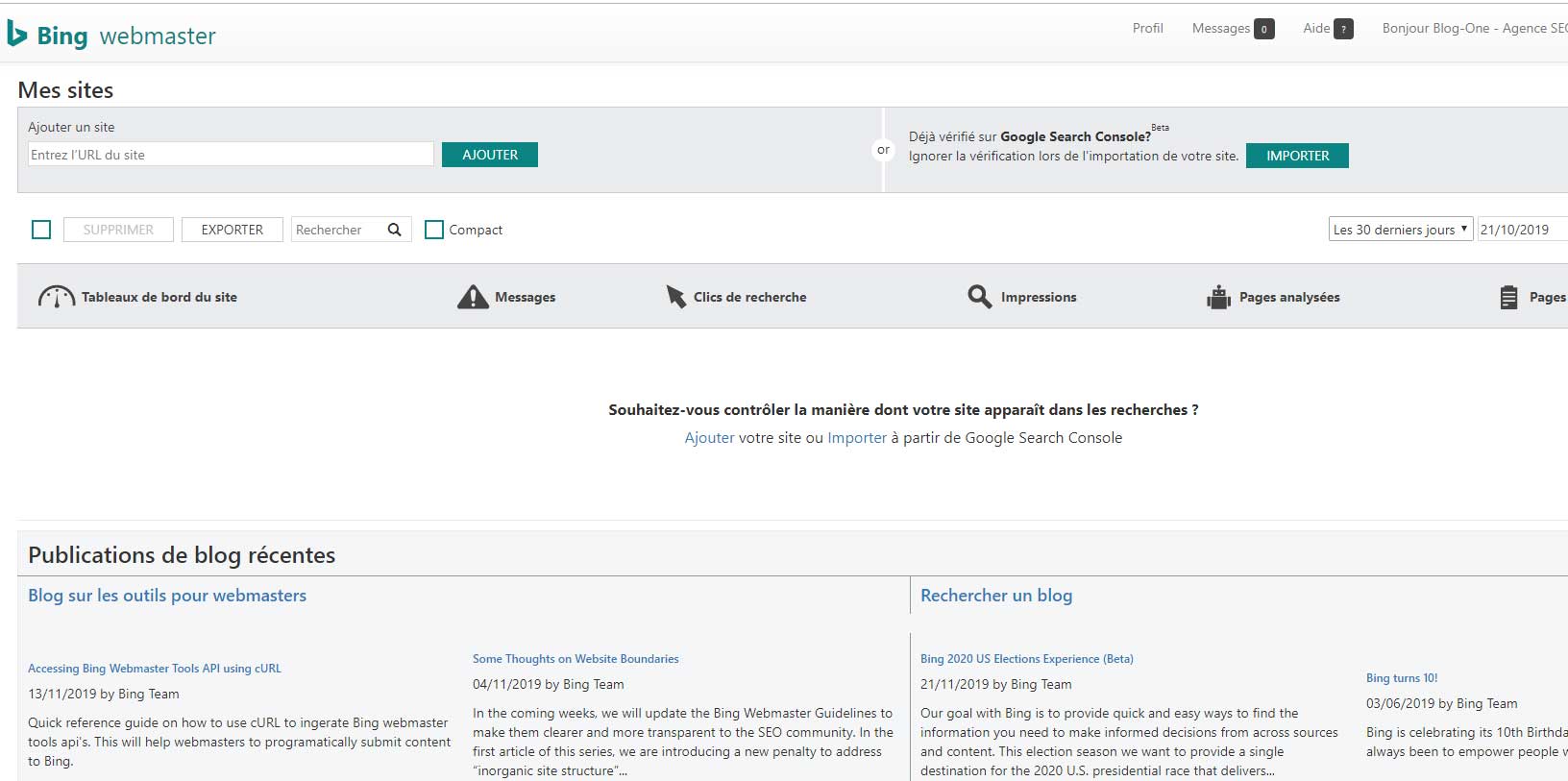Click the Impressions magnifier icon
Image resolution: width=1568 pixels, height=781 pixels.
(x=979, y=297)
